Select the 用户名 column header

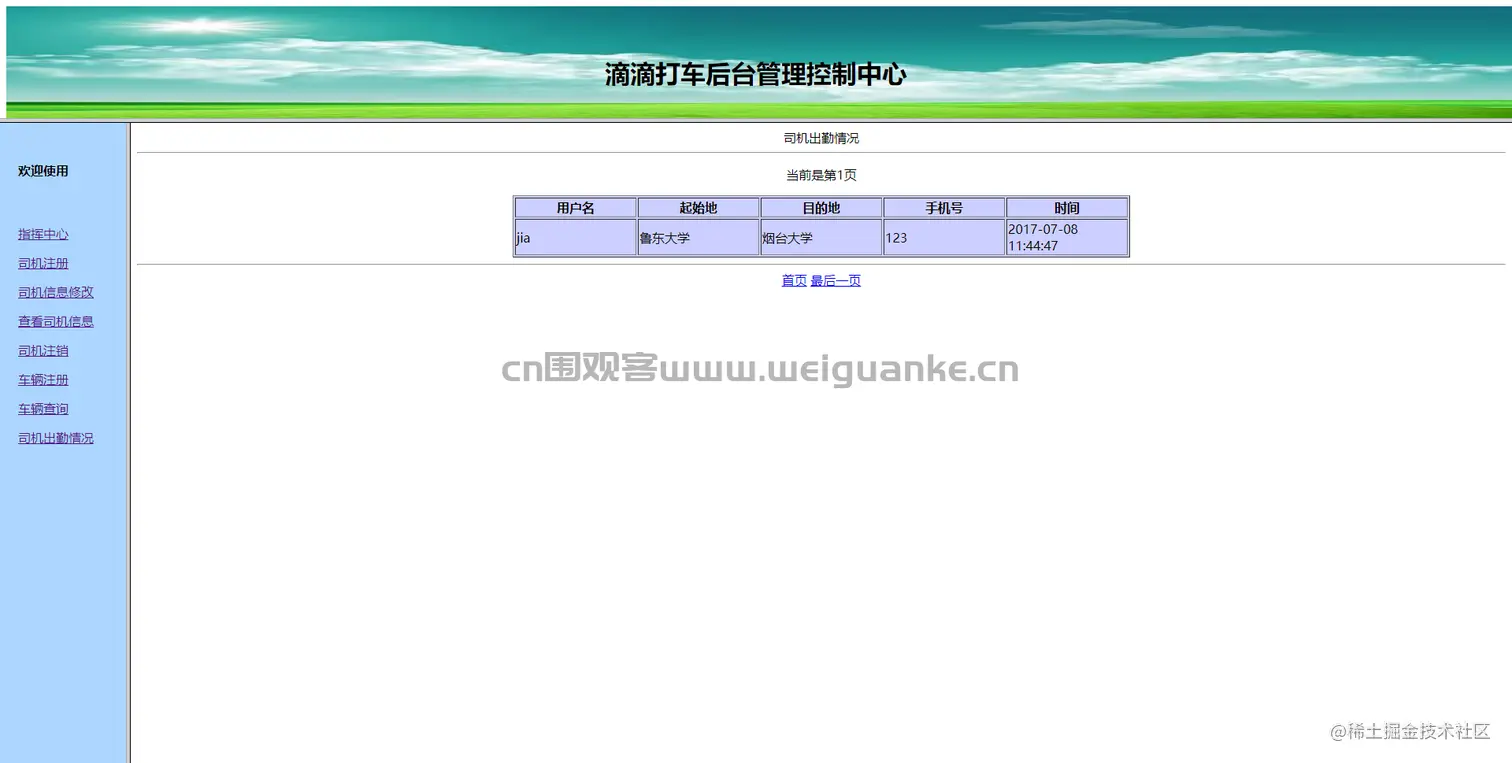pyautogui.click(x=576, y=208)
